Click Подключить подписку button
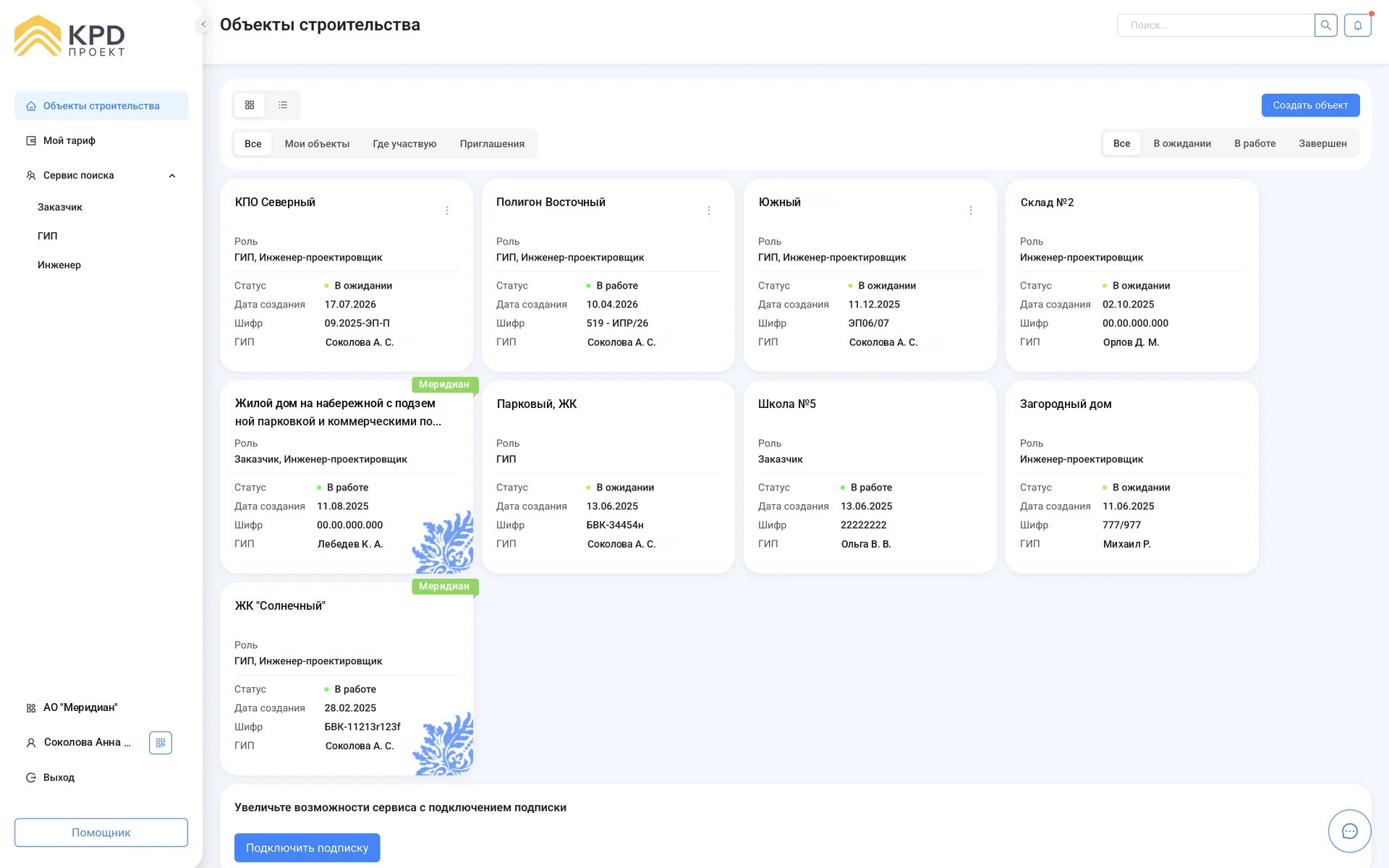The width and height of the screenshot is (1389, 868). 307,848
